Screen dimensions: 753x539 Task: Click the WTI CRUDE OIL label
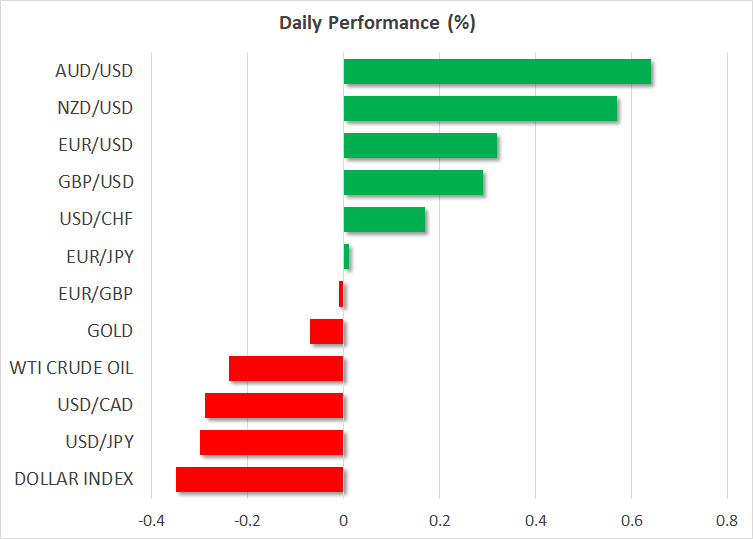coord(71,368)
